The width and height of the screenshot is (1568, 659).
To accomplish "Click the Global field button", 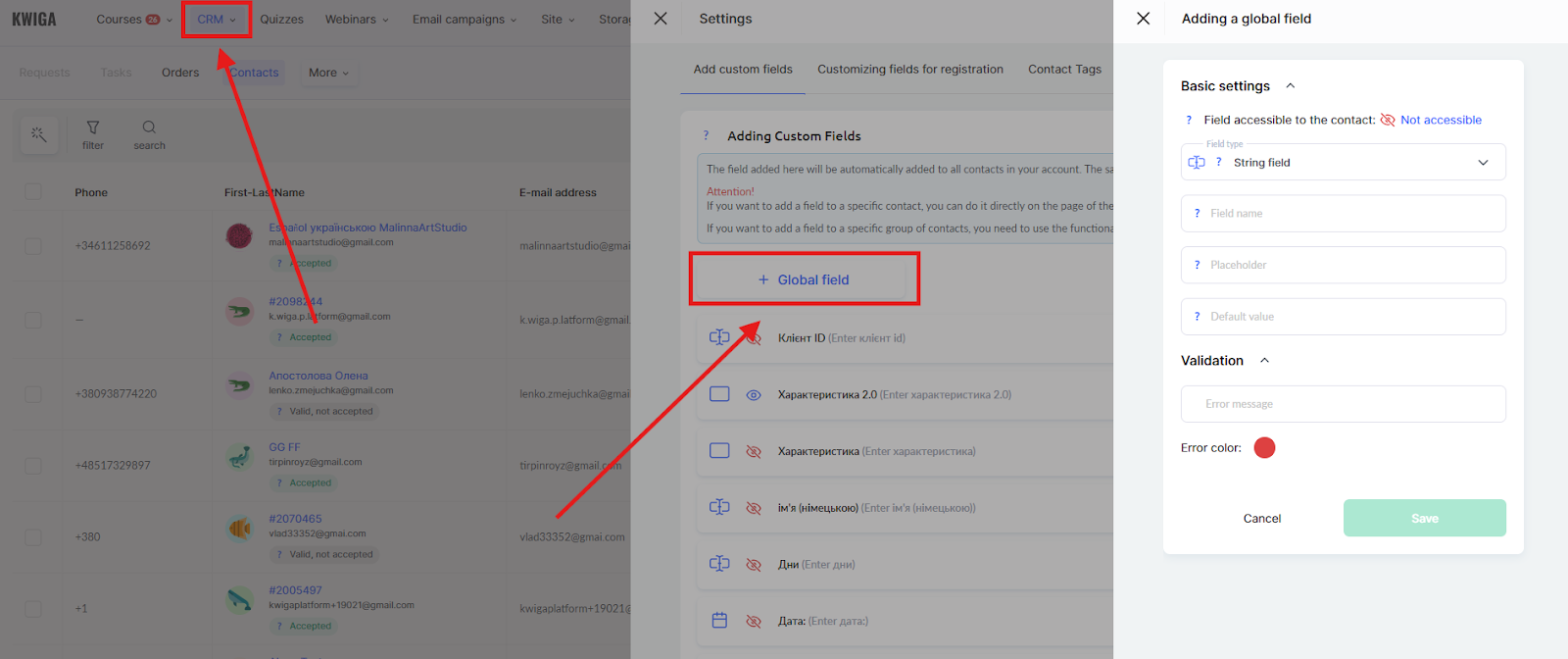I will pos(804,280).
